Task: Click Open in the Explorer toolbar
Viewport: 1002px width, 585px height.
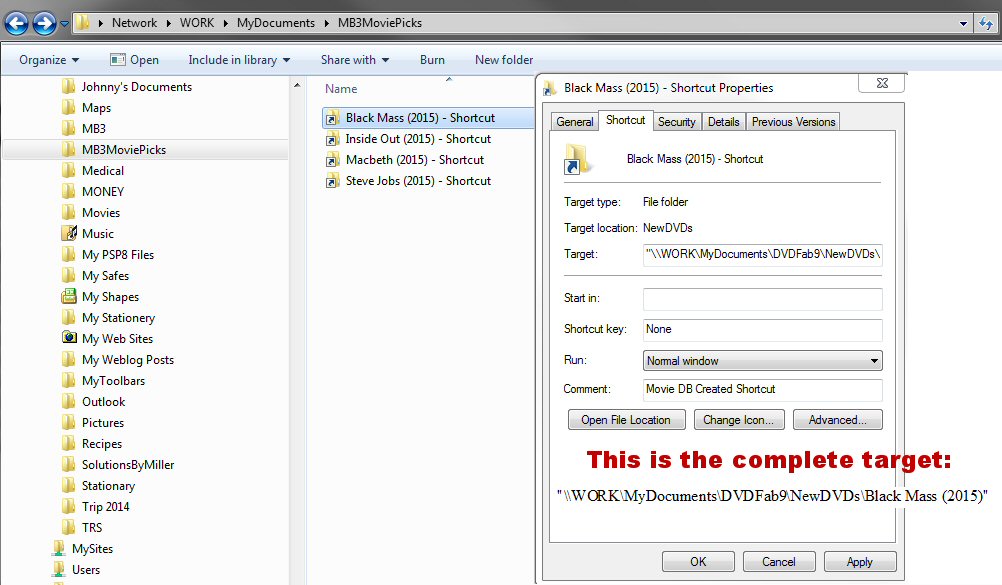Action: coord(134,60)
